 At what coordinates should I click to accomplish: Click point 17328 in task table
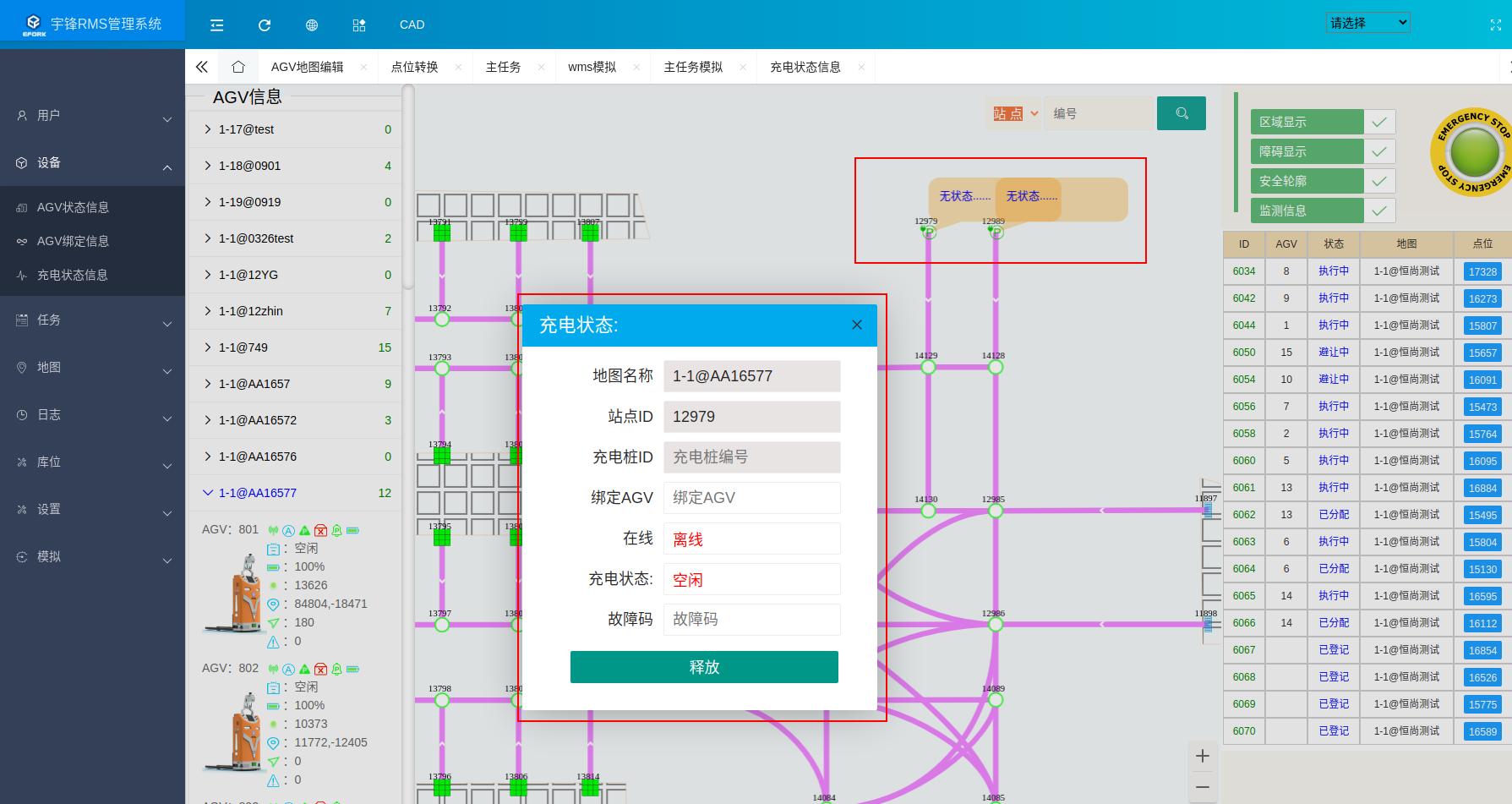1482,271
